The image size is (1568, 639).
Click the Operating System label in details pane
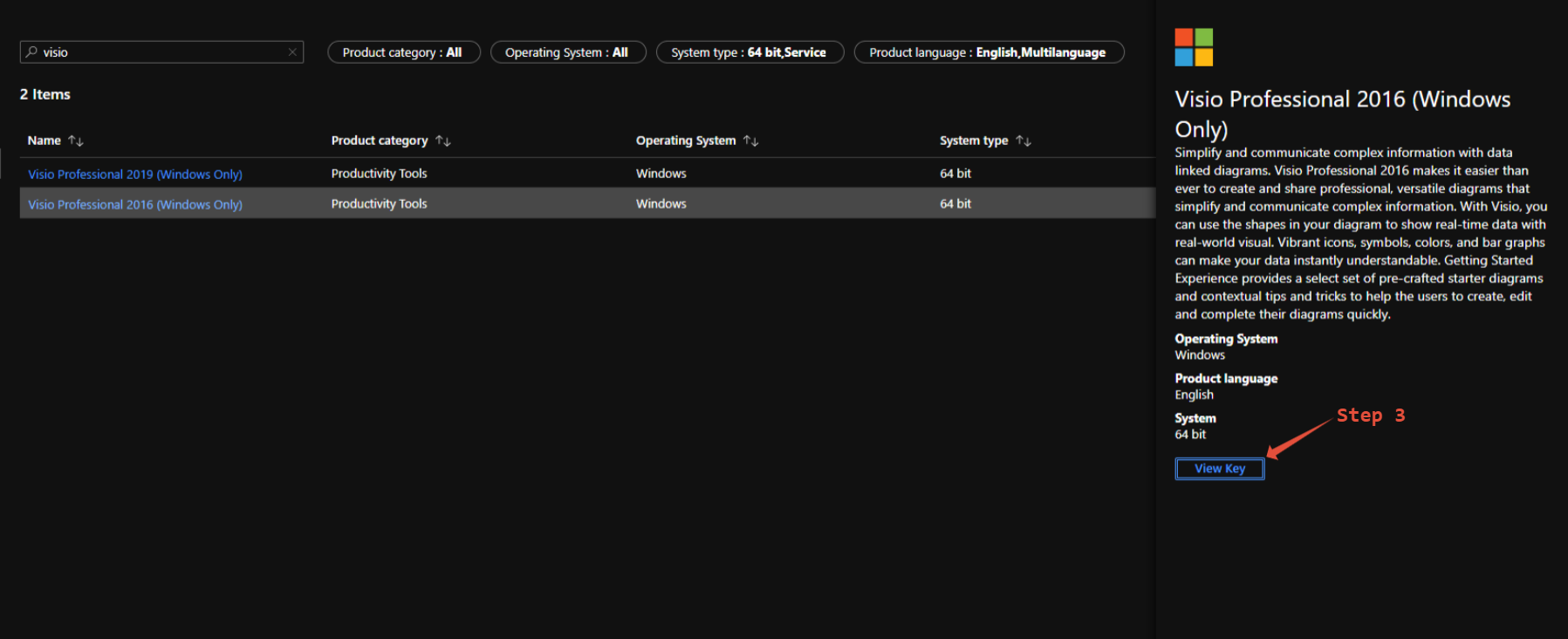coord(1226,339)
